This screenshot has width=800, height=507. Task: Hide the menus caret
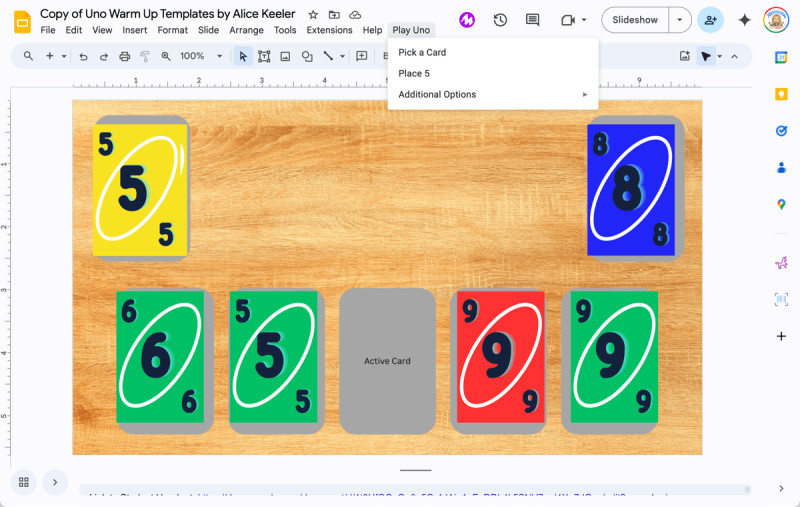734,56
